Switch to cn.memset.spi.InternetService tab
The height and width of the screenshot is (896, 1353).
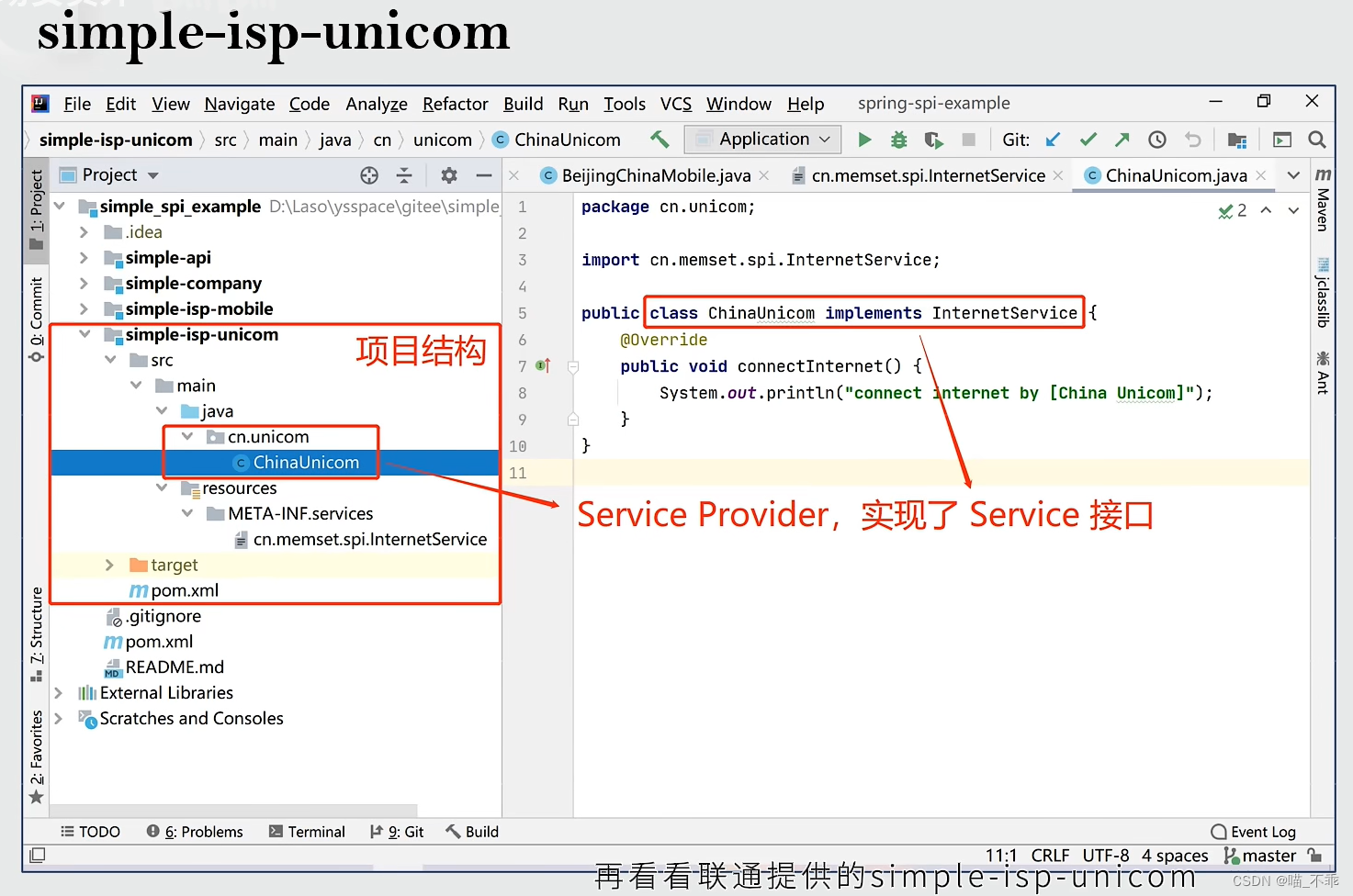pos(928,175)
